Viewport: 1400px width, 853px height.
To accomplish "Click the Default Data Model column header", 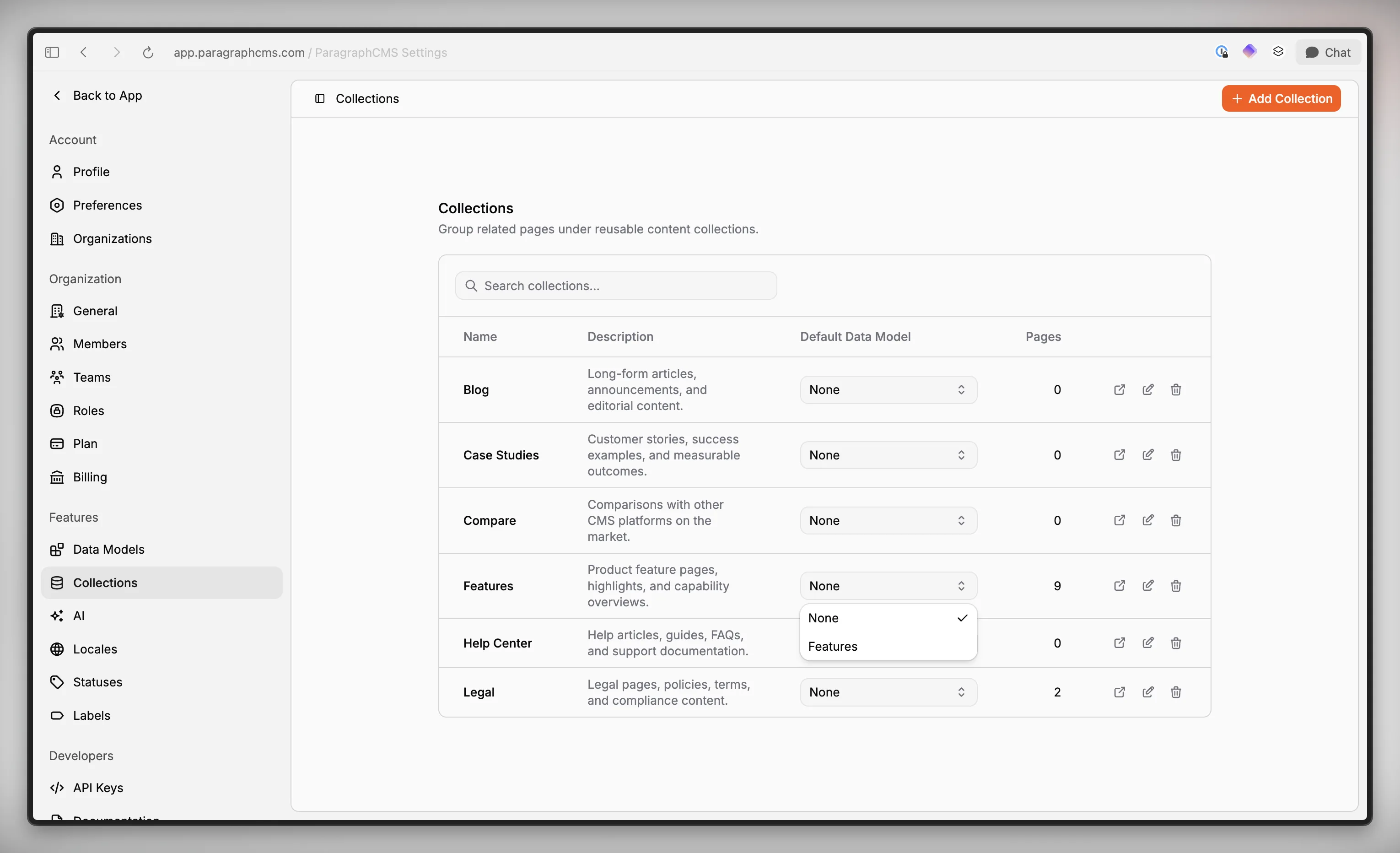I will [x=855, y=336].
